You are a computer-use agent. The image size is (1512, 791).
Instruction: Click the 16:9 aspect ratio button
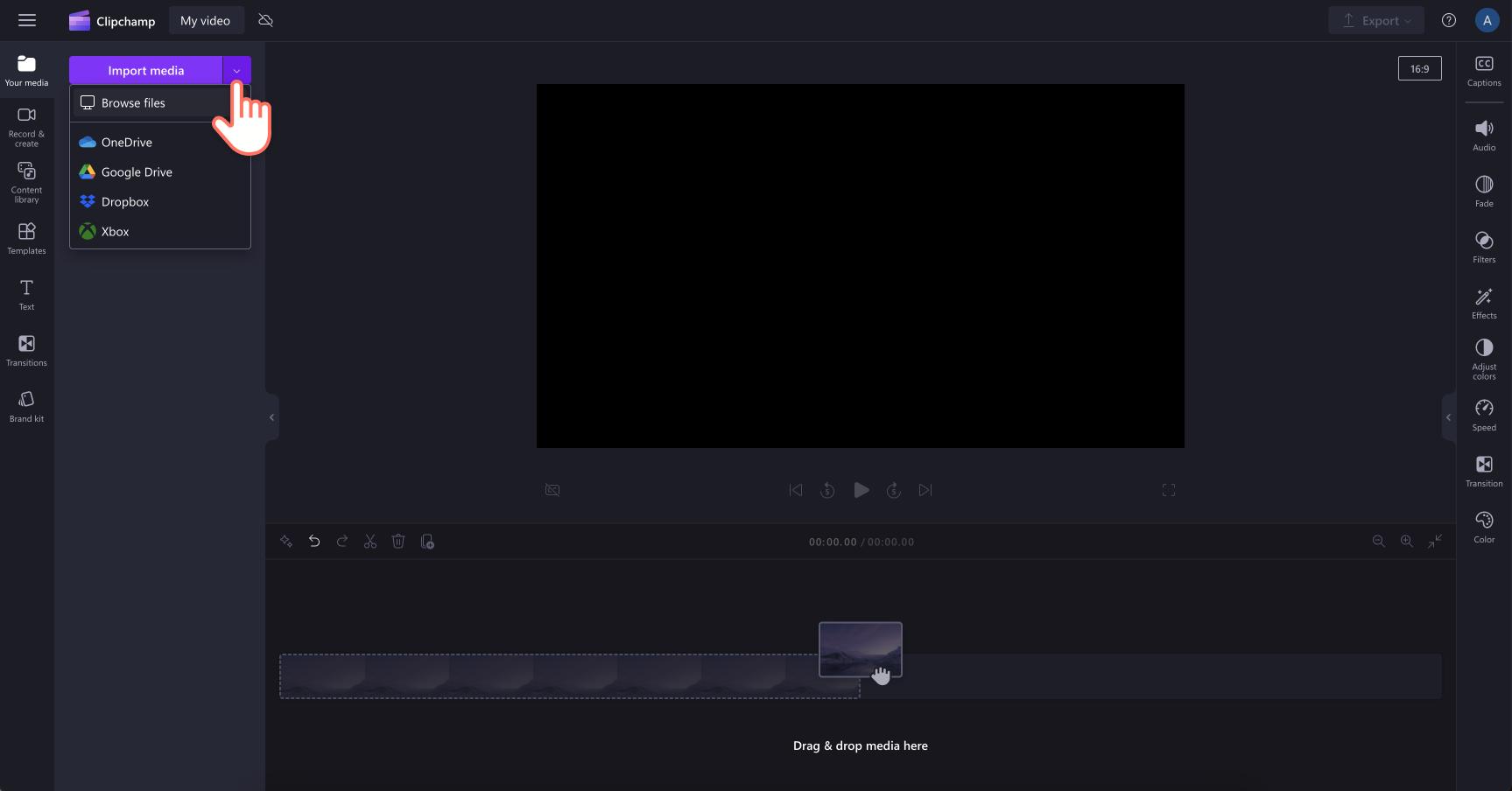click(1419, 67)
